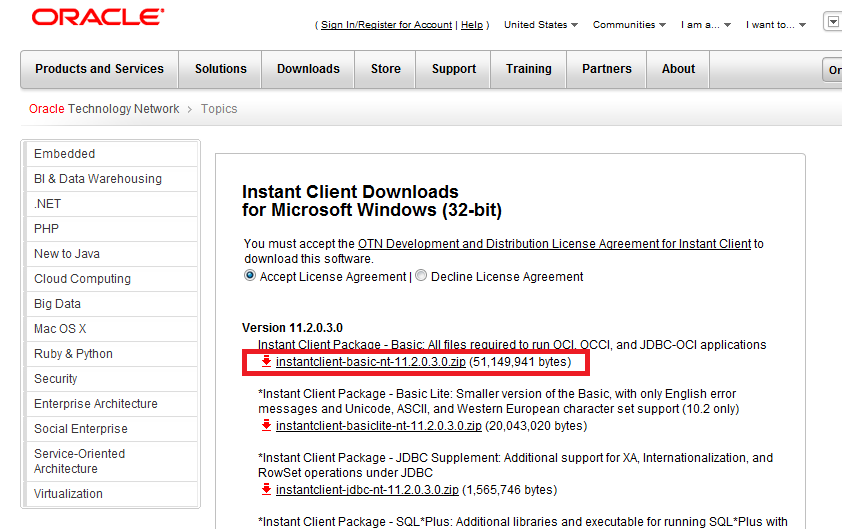The width and height of the screenshot is (842, 529).
Task: Select Social Enterprise in sidebar
Action: click(111, 429)
